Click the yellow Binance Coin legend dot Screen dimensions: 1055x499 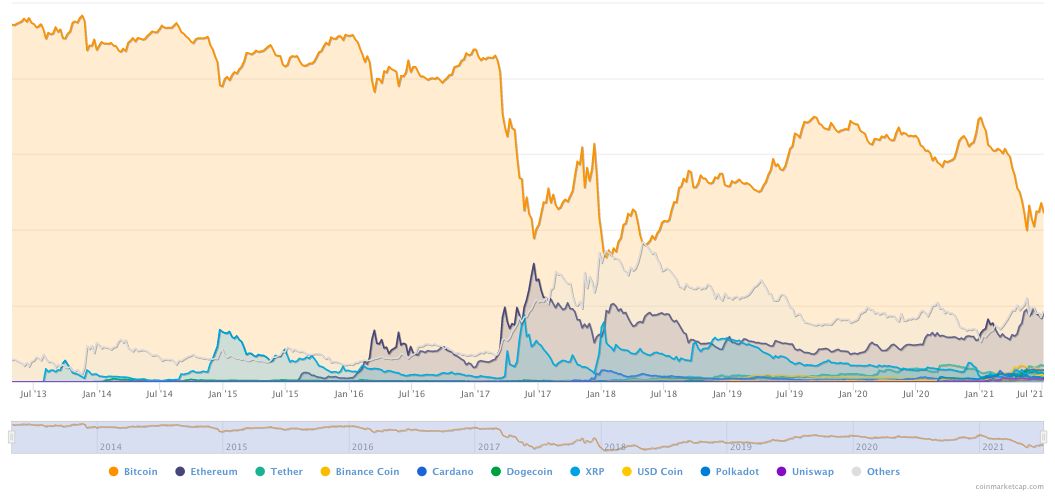pyautogui.click(x=325, y=472)
